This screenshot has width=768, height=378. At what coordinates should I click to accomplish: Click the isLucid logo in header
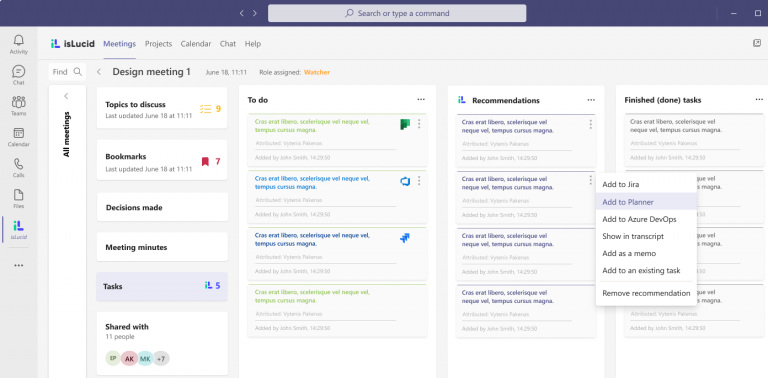tap(72, 44)
